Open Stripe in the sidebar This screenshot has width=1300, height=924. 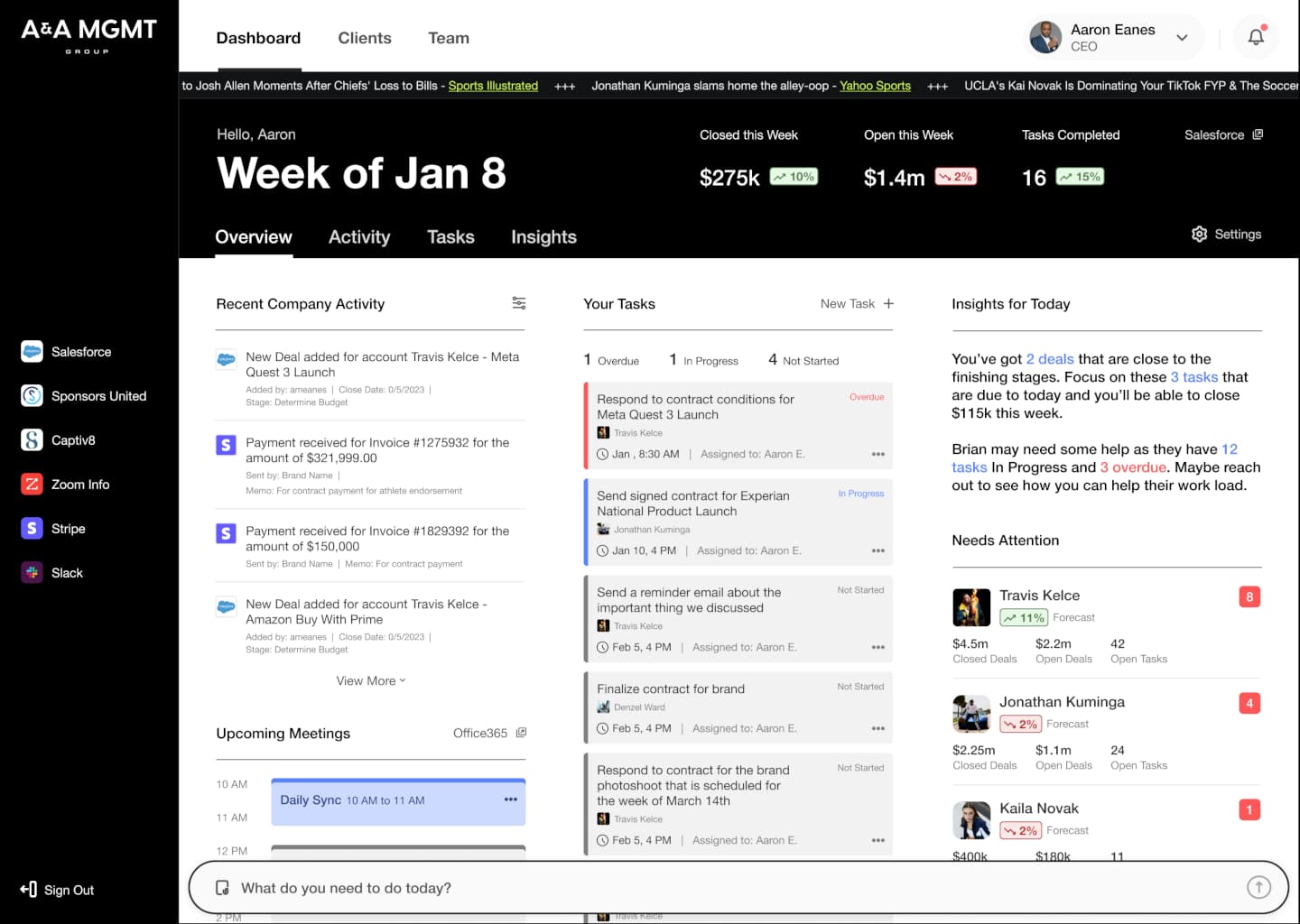pyautogui.click(x=52, y=529)
